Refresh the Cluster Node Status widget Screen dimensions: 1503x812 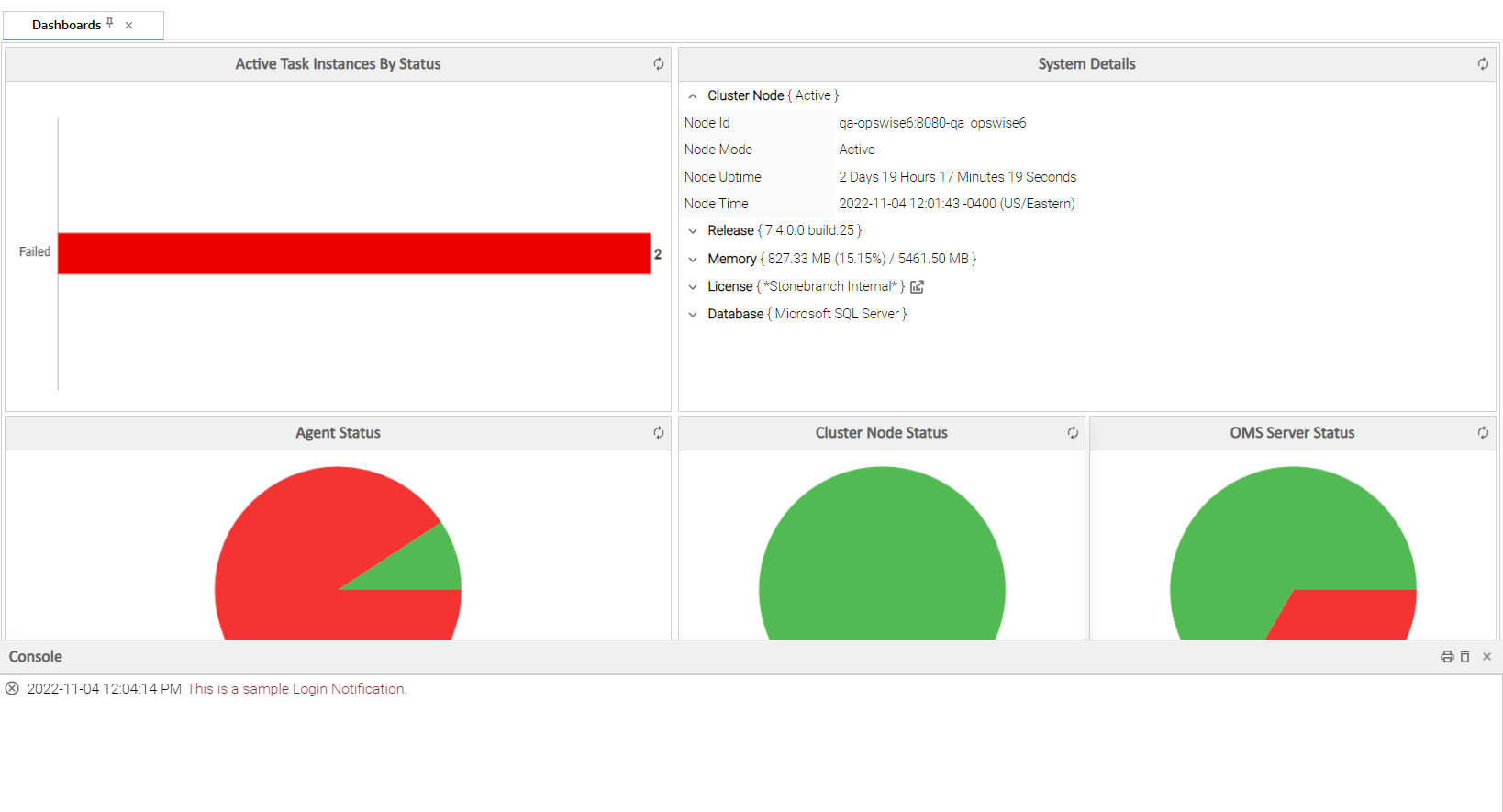[1072, 433]
